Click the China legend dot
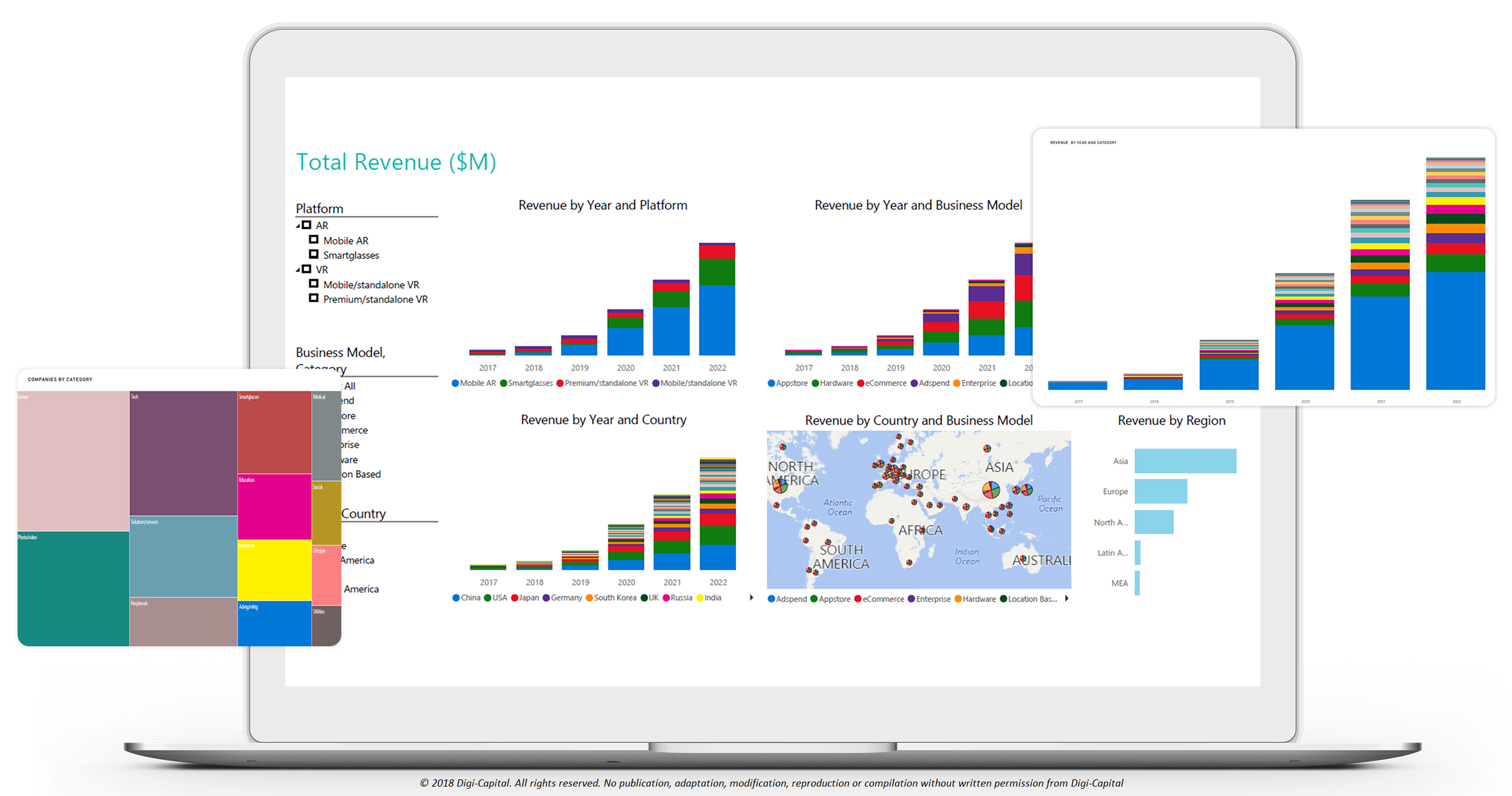This screenshot has height=796, width=1512. (456, 598)
